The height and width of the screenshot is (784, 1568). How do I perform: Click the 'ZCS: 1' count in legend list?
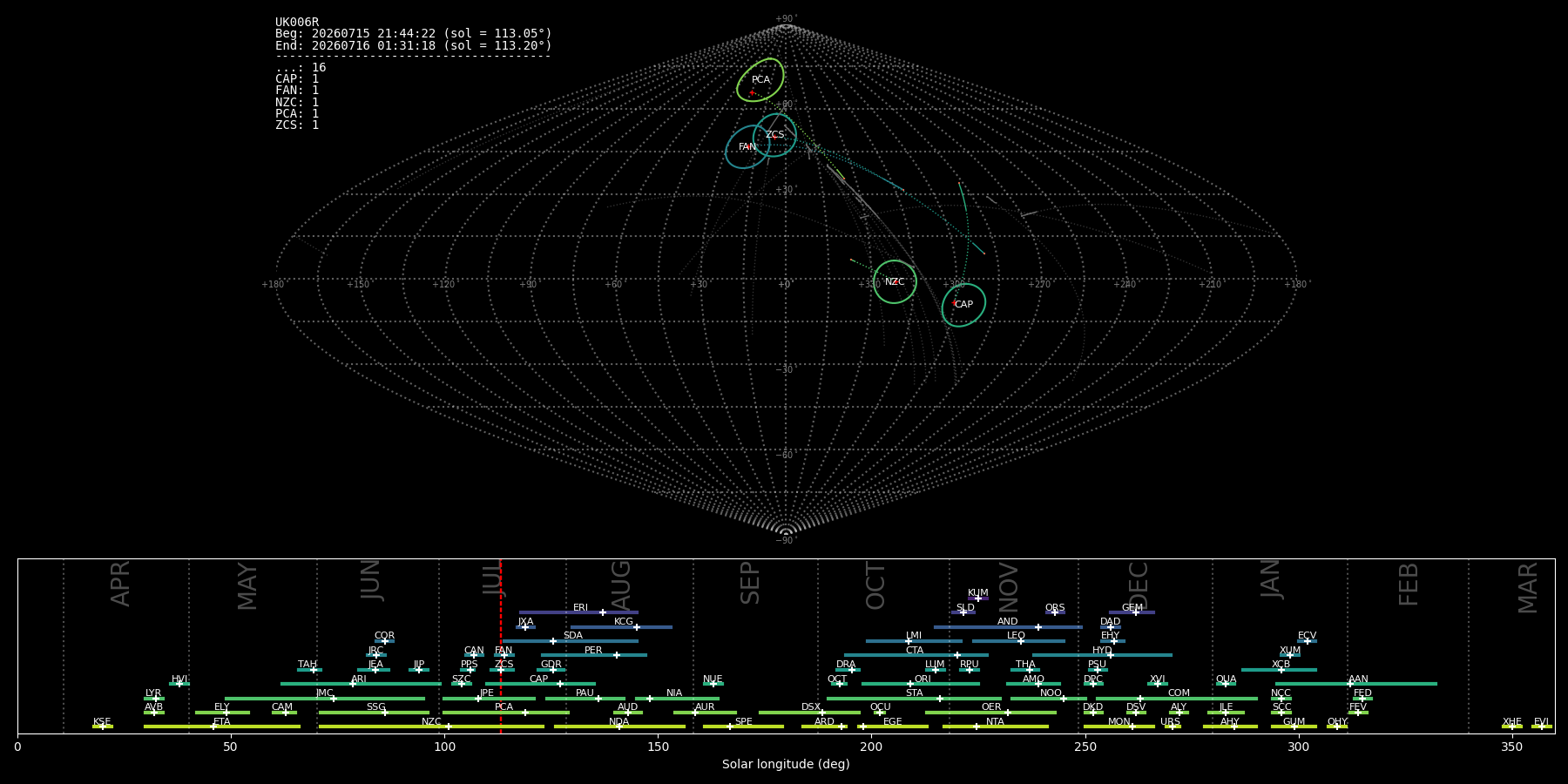pos(297,125)
